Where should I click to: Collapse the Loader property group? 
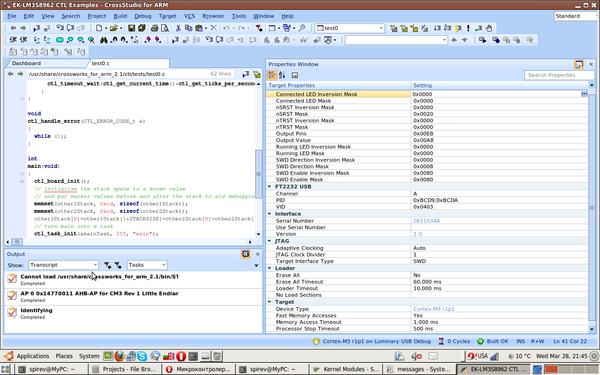coord(269,268)
